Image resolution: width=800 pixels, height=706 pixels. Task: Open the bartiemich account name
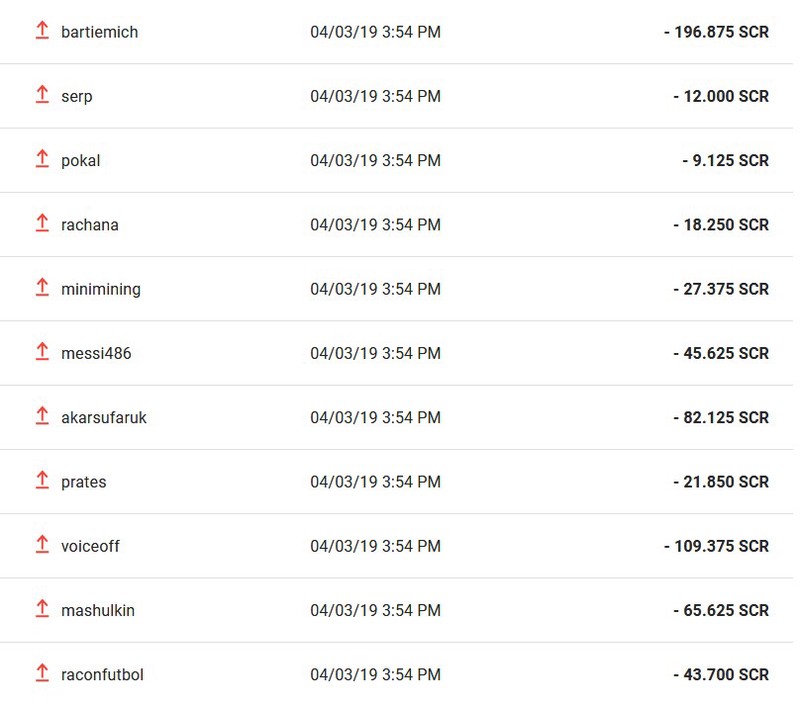point(99,32)
